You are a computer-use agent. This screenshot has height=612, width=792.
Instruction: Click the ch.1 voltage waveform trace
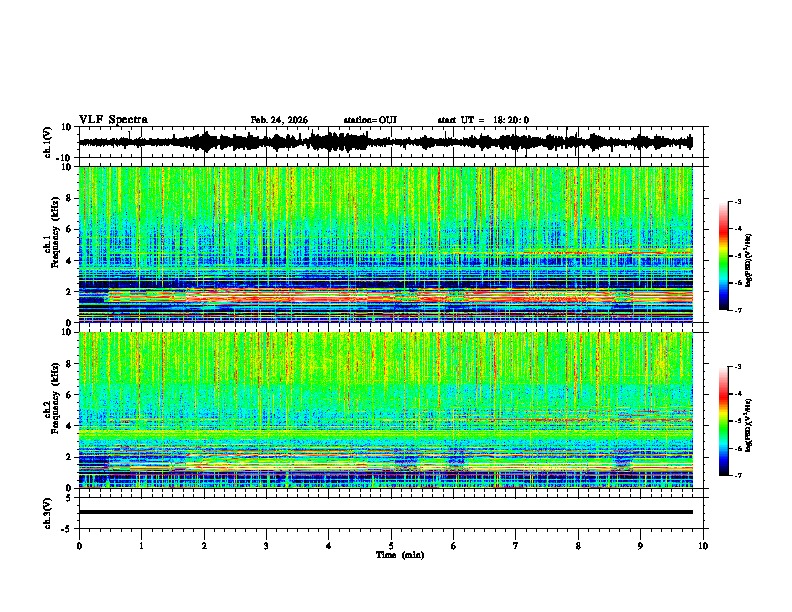point(385,142)
